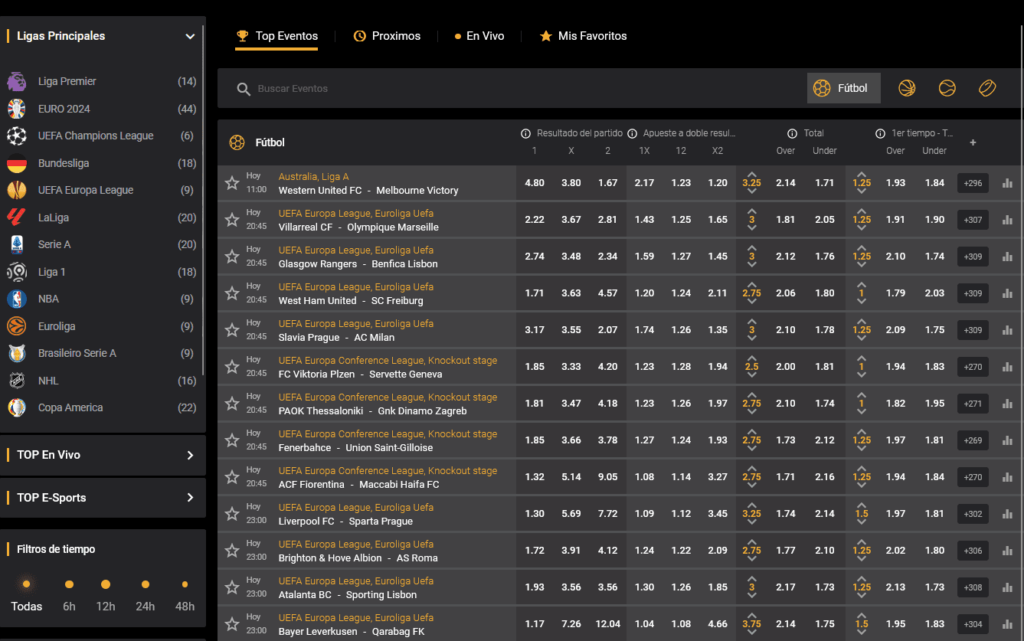Expand the TOP E-Sports section
The height and width of the screenshot is (641, 1024).
(103, 498)
